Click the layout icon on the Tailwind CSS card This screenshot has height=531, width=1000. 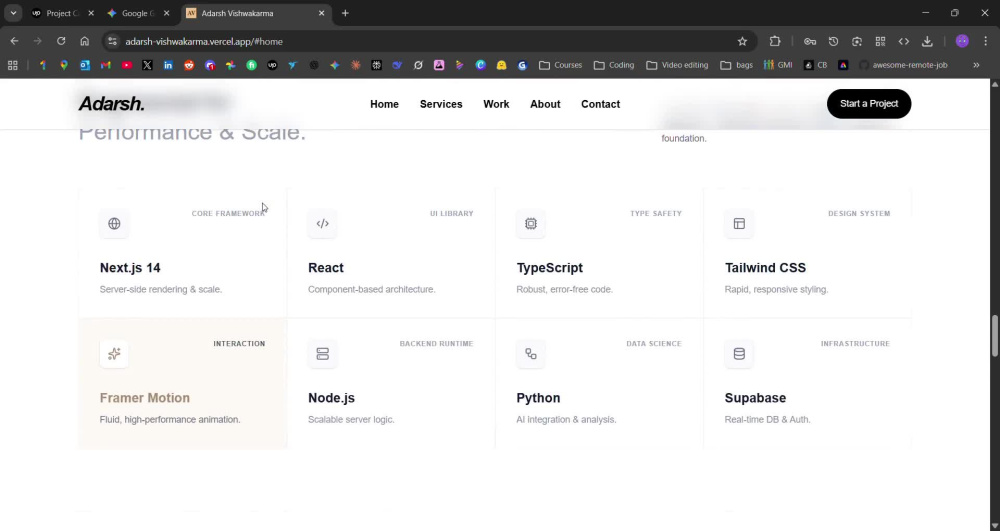(x=739, y=224)
